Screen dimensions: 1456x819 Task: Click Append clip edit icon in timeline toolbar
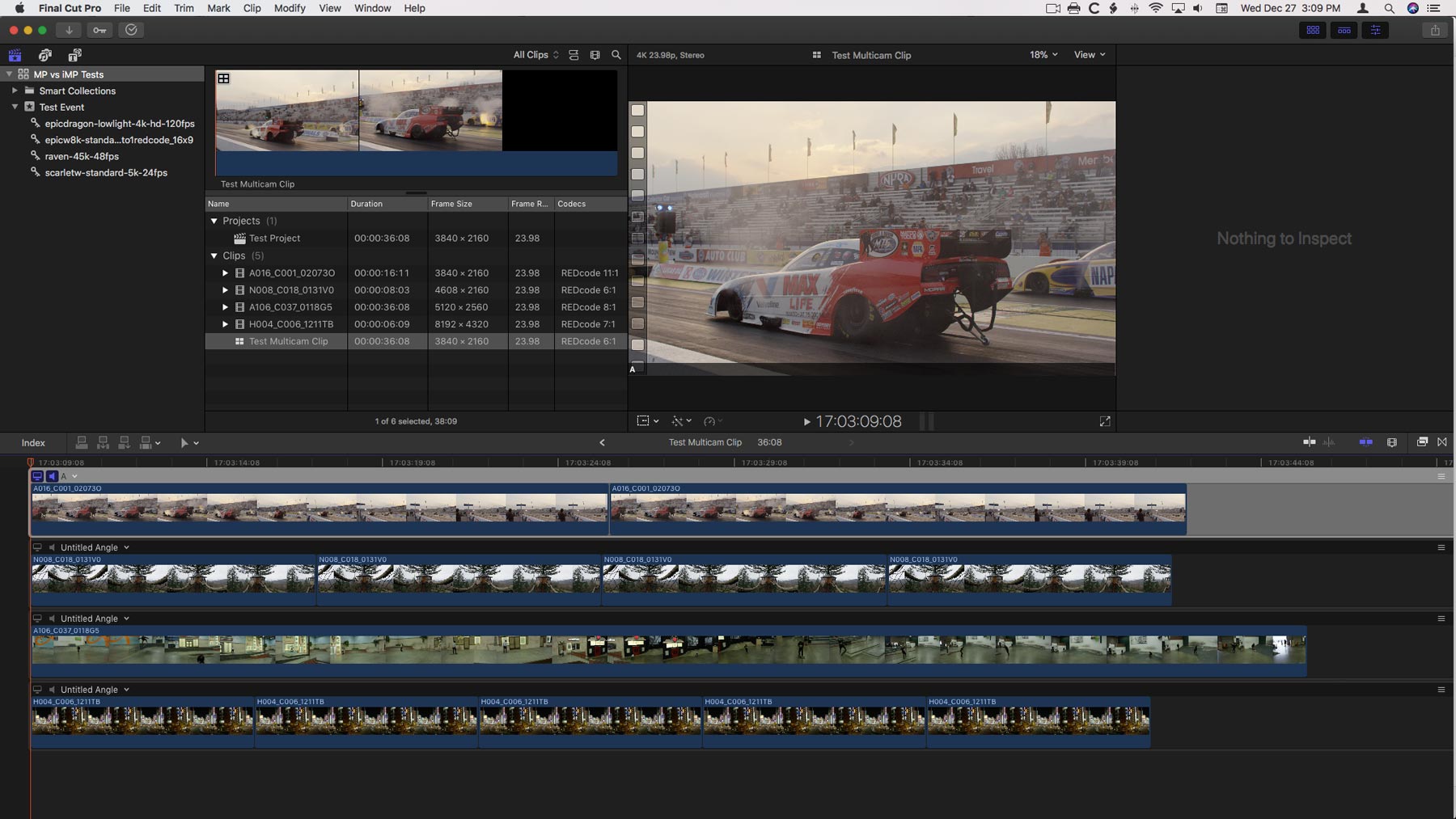pyautogui.click(x=124, y=442)
